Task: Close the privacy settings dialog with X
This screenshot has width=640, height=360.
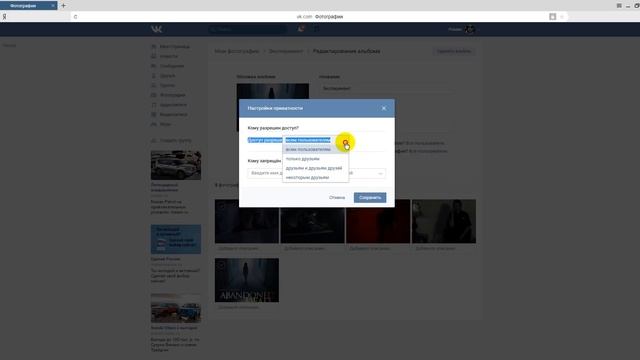Action: [384, 108]
